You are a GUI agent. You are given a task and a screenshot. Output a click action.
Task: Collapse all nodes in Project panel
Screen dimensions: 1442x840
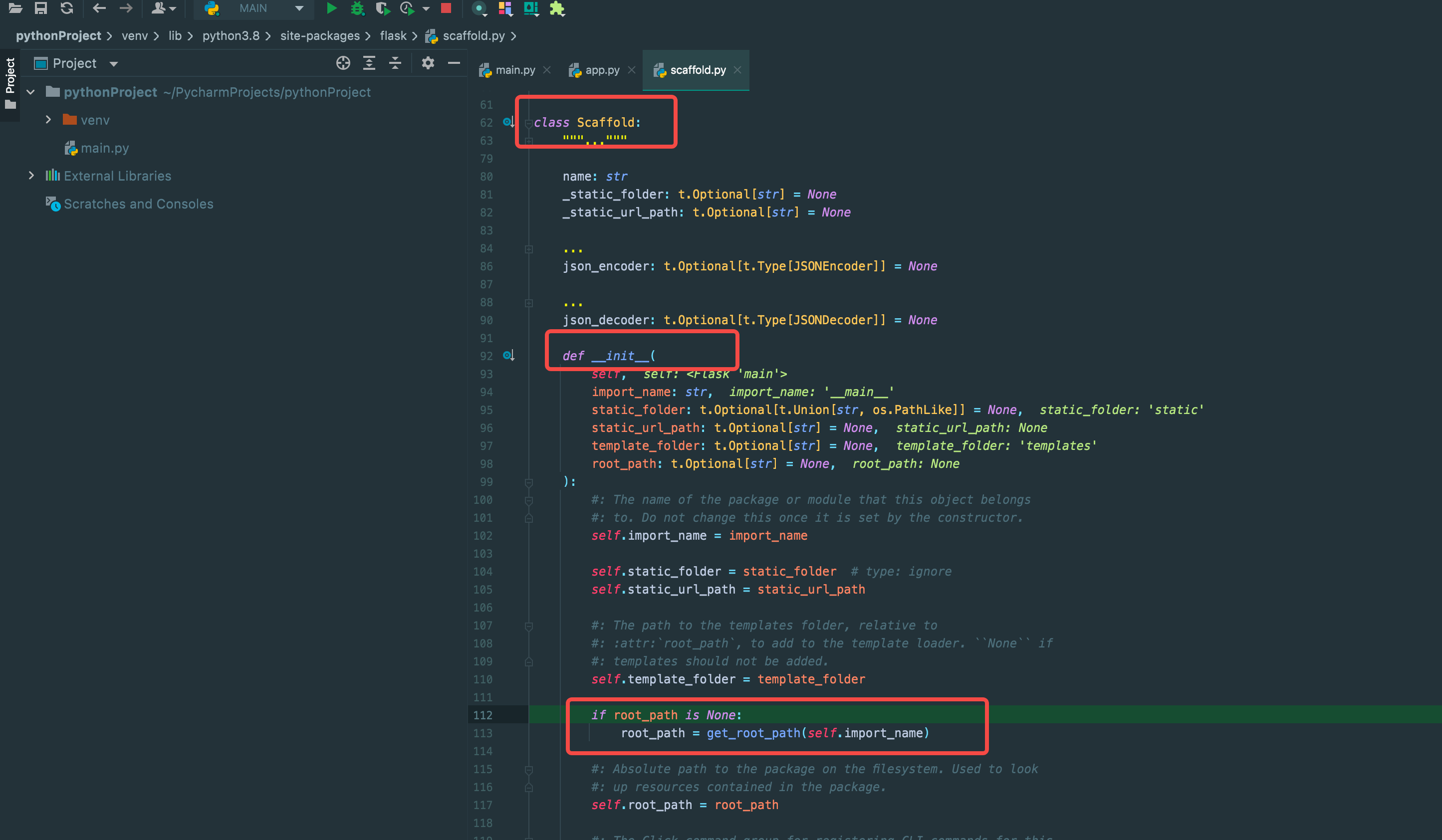[395, 63]
